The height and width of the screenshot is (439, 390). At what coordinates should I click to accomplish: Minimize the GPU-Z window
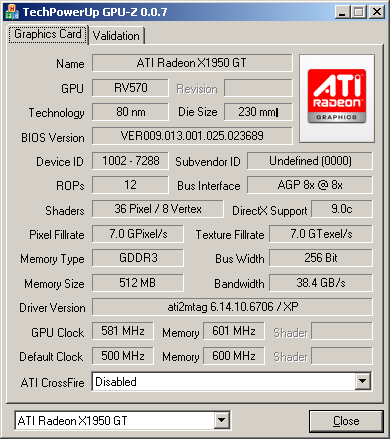(x=342, y=12)
